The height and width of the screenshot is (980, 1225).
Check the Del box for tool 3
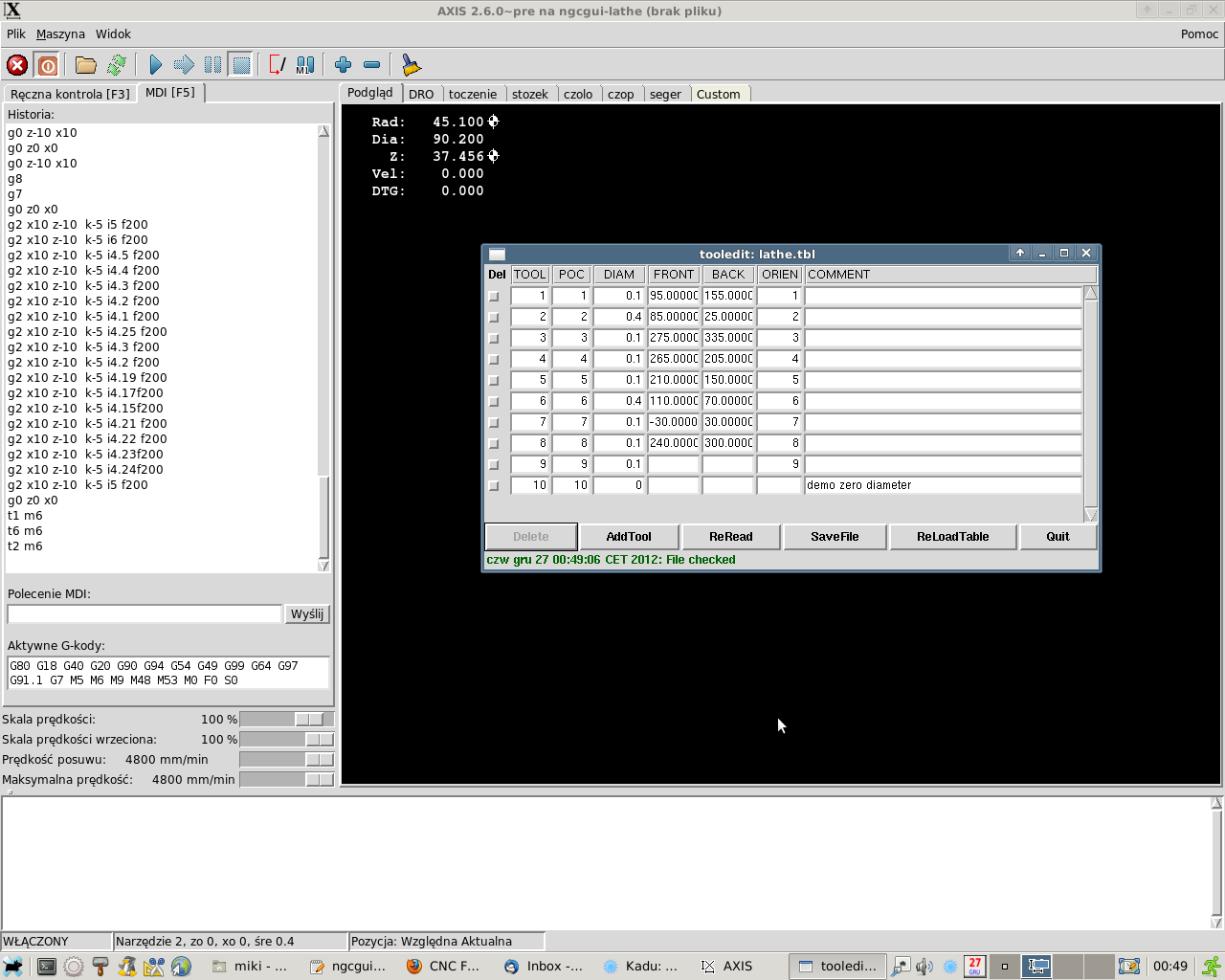coord(494,339)
